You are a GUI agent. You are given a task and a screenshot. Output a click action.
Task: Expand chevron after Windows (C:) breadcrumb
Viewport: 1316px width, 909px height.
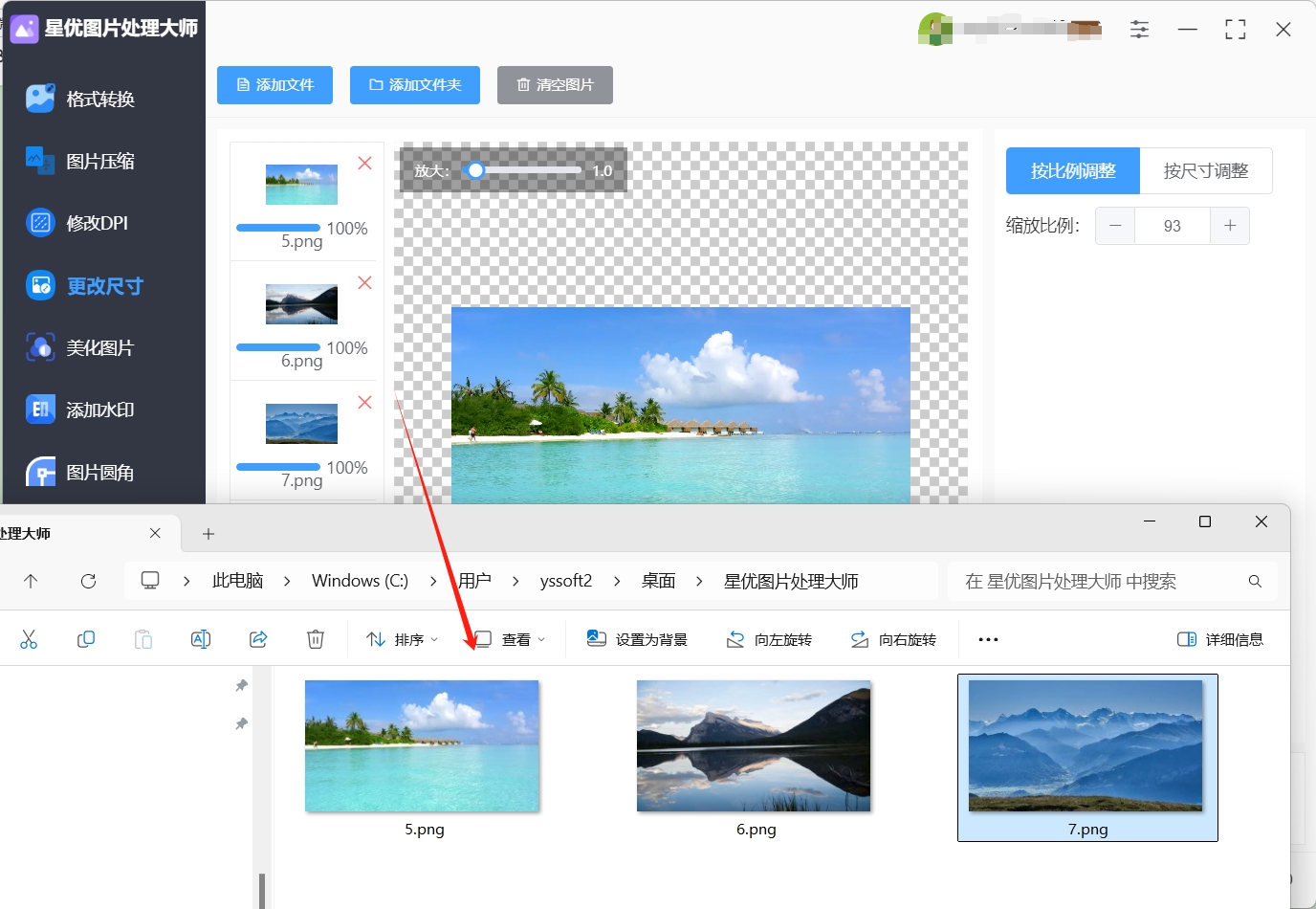coord(433,581)
